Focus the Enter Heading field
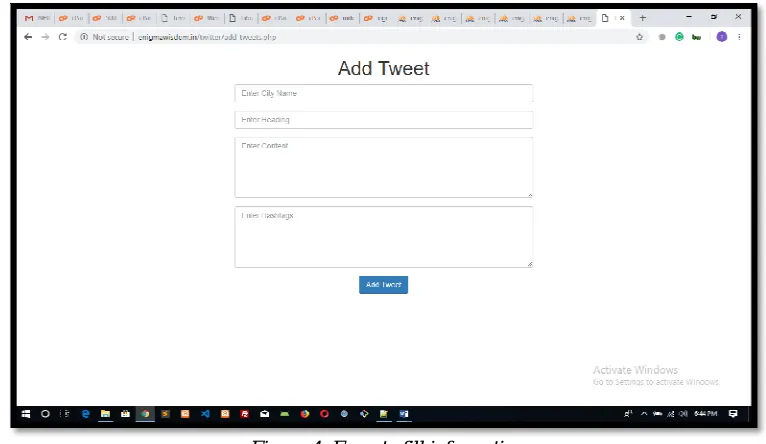This screenshot has height=444, width=766. click(383, 120)
